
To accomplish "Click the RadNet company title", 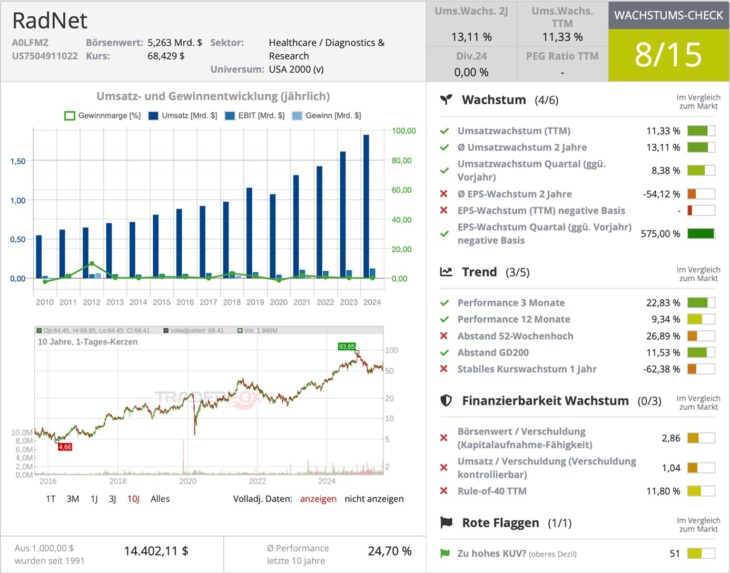I will 50,20.
